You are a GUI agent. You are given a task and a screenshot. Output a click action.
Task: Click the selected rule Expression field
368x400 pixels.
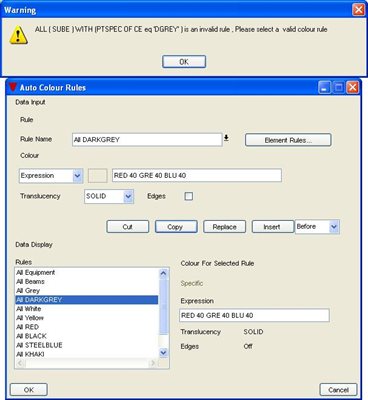point(254,315)
